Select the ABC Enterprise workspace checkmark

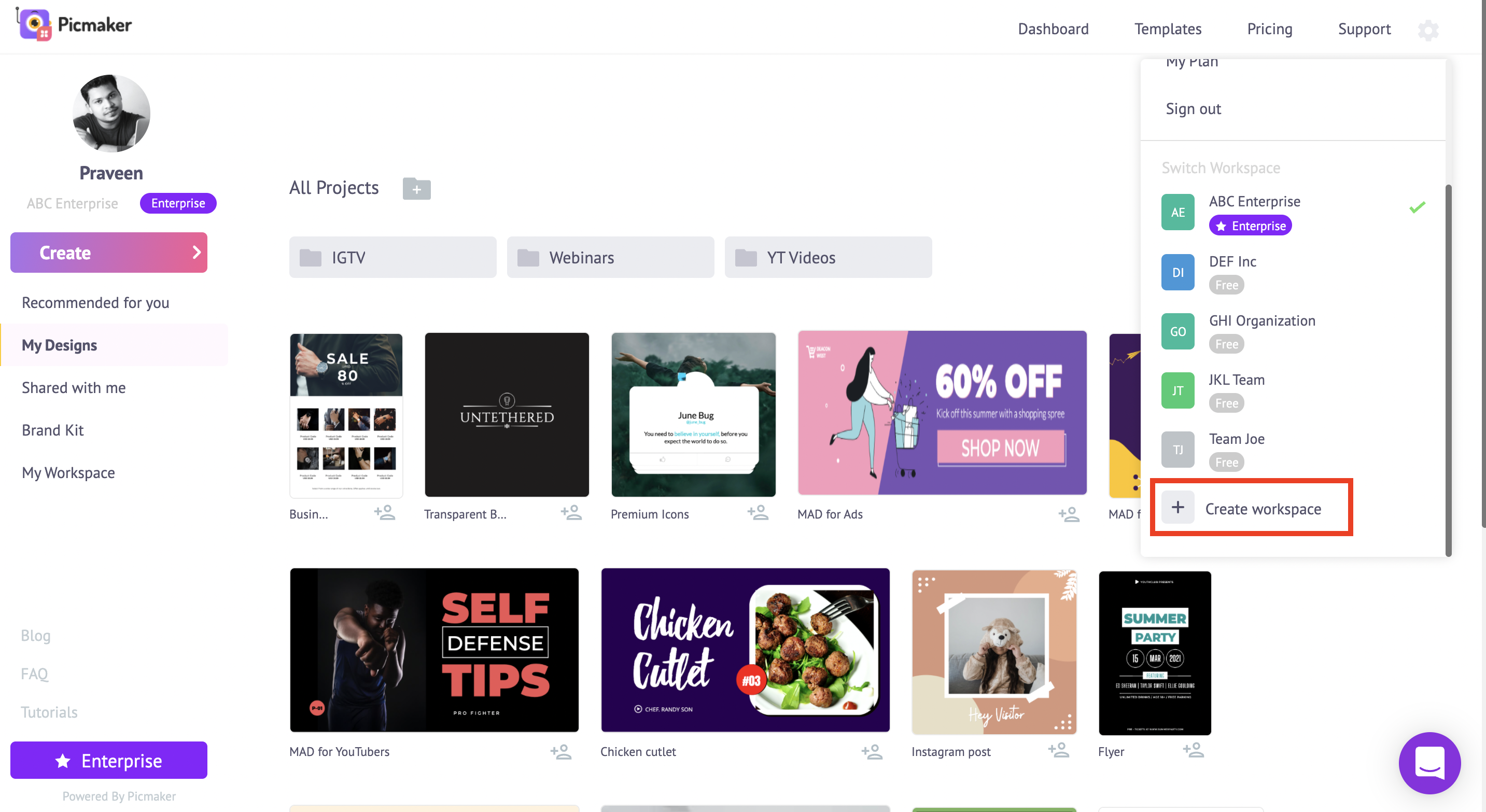point(1418,207)
